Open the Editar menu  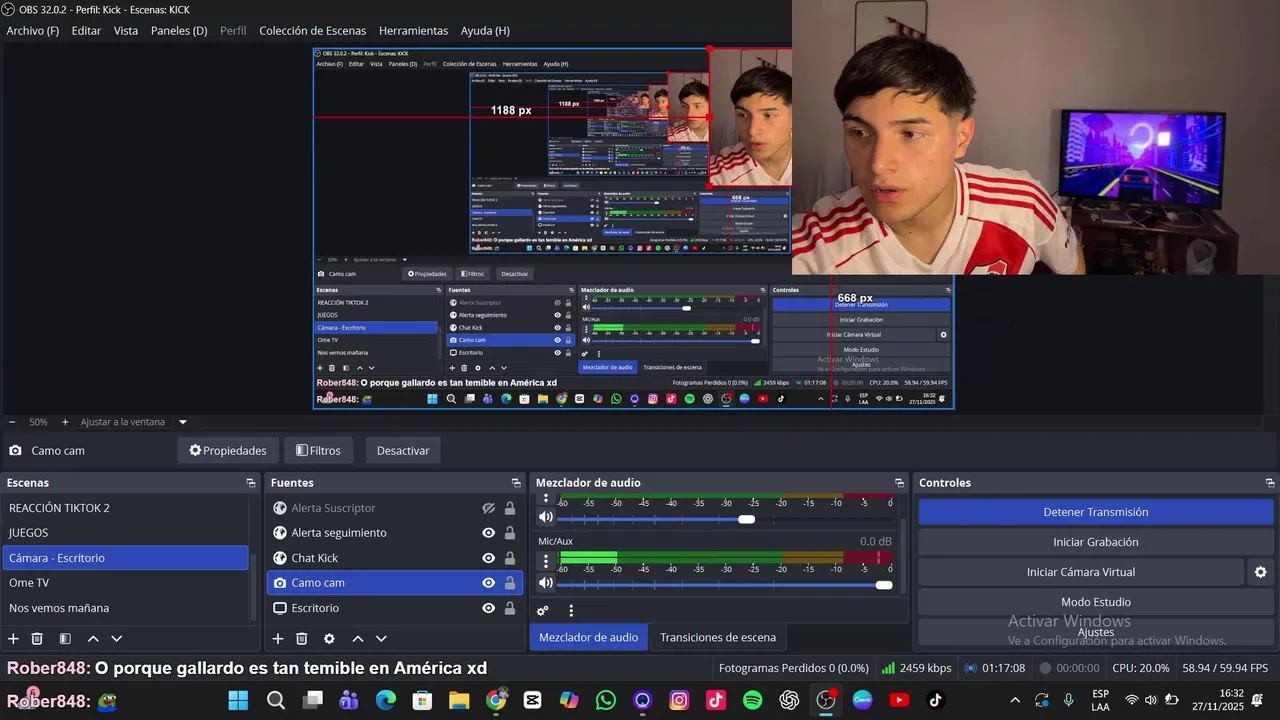click(x=86, y=31)
